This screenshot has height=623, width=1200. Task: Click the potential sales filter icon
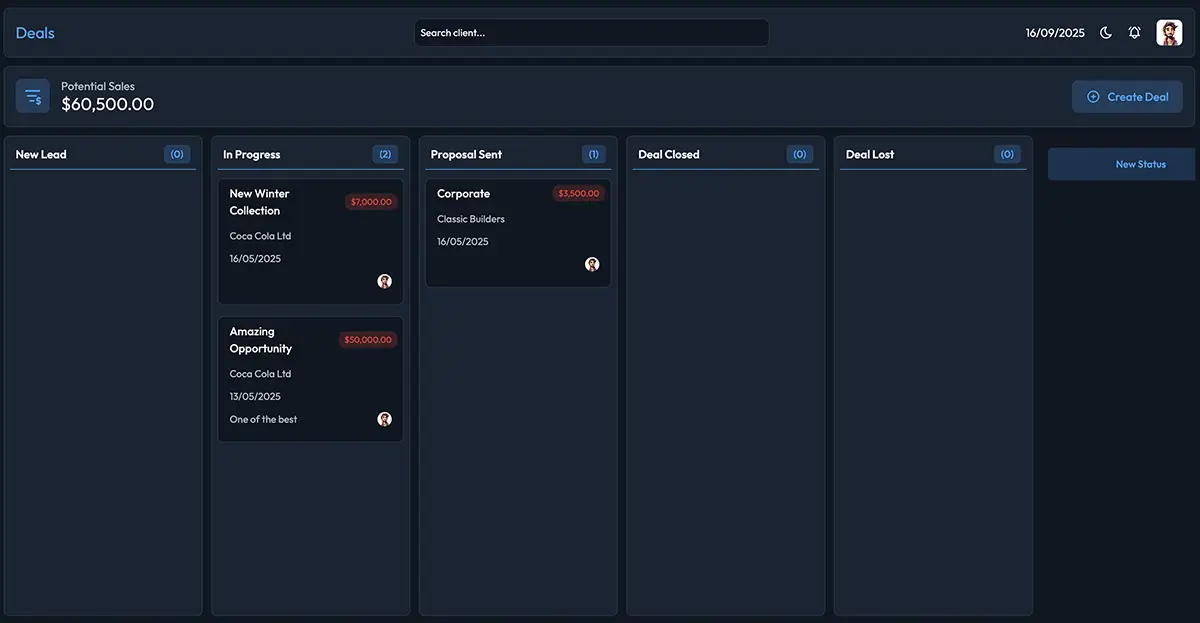coord(33,97)
